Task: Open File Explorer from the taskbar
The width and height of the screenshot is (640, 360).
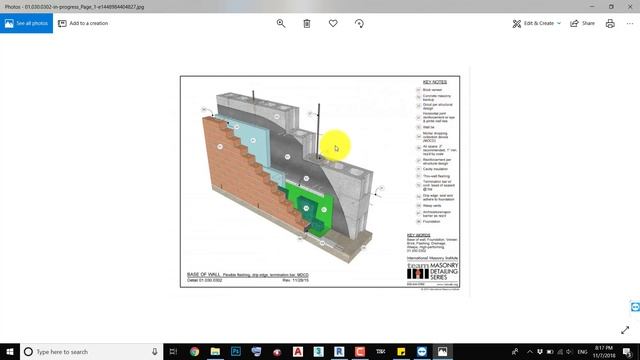Action: tap(215, 351)
